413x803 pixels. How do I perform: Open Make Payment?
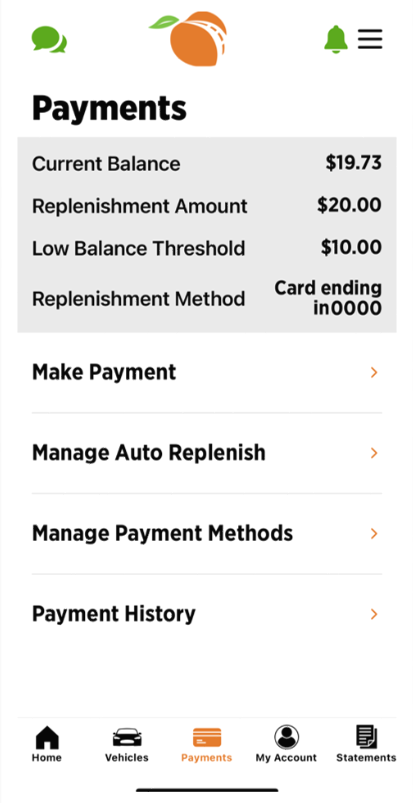207,373
